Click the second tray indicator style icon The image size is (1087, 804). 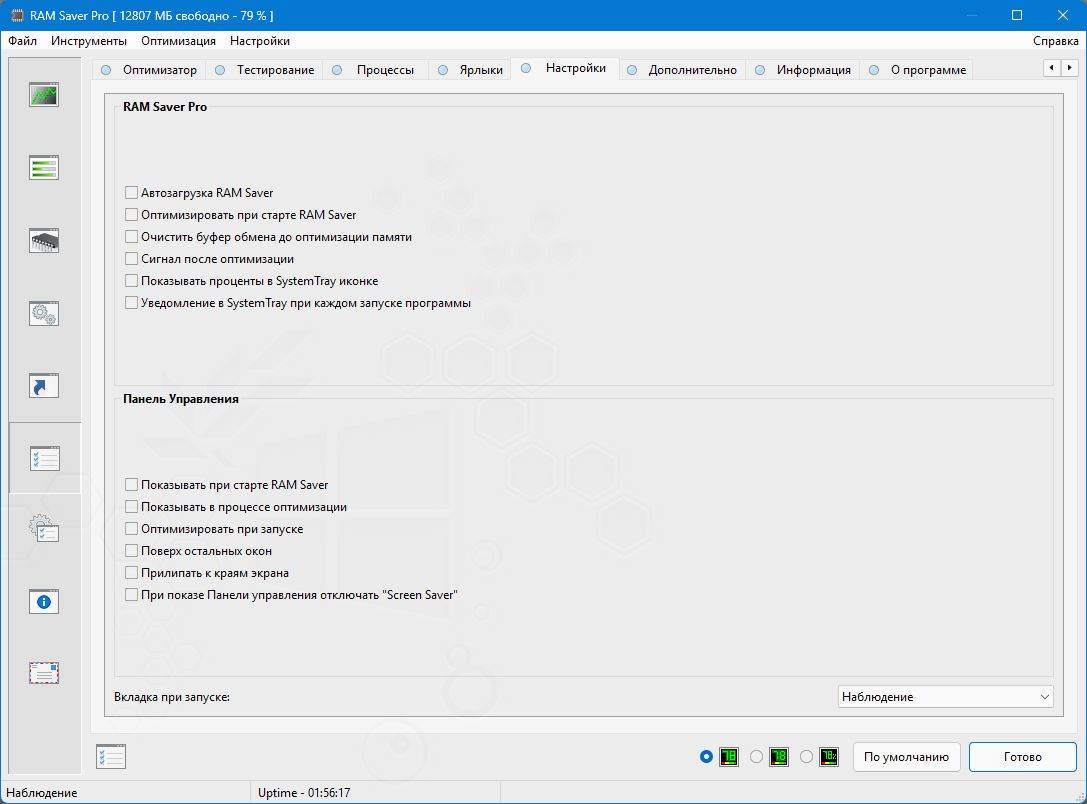click(779, 757)
